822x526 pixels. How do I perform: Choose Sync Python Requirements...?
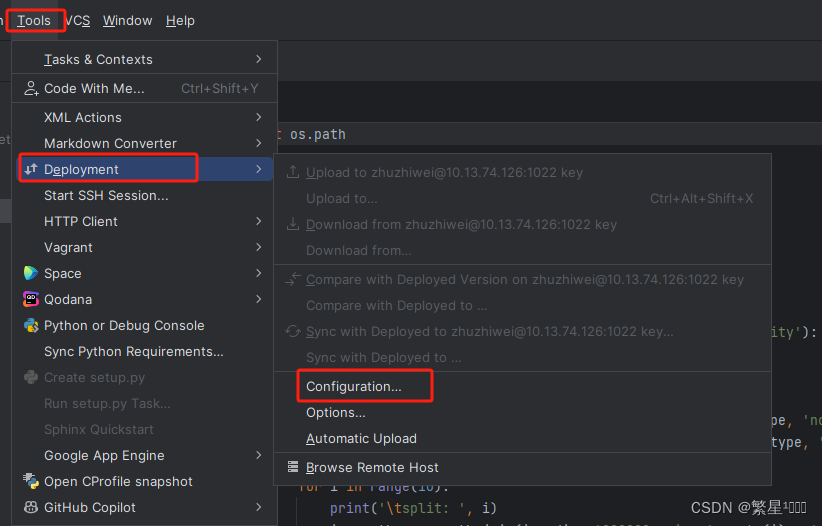[145, 351]
